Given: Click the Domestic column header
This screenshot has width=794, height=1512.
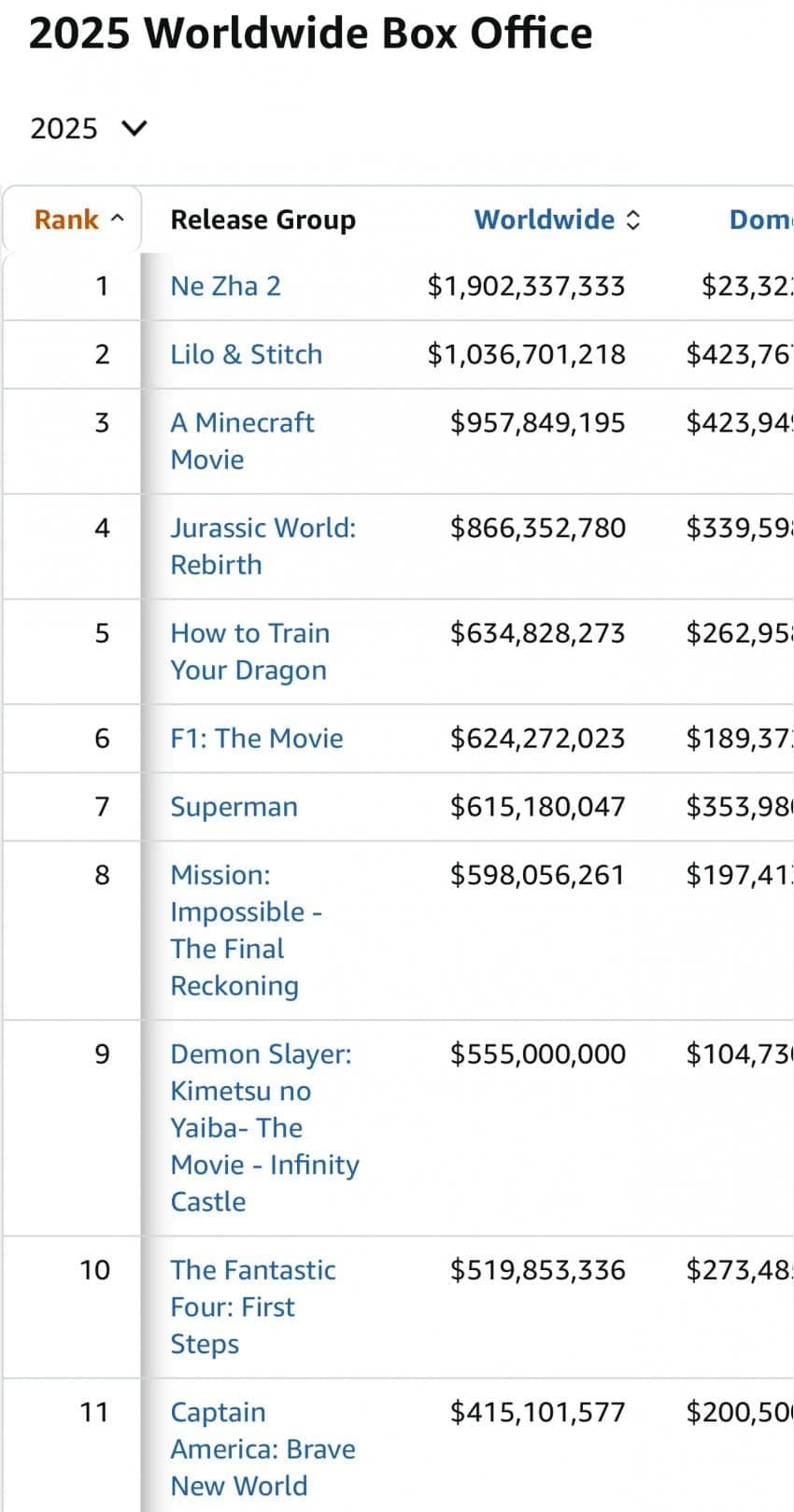Looking at the screenshot, I should coord(759,219).
